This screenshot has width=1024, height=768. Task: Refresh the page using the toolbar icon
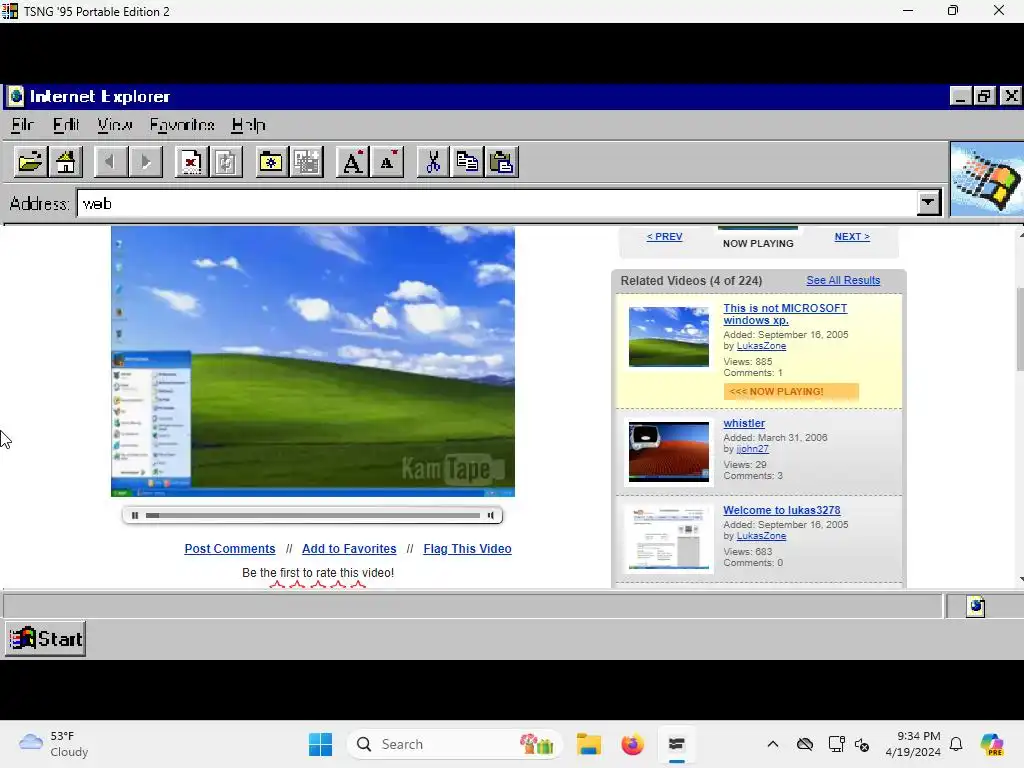coord(226,161)
